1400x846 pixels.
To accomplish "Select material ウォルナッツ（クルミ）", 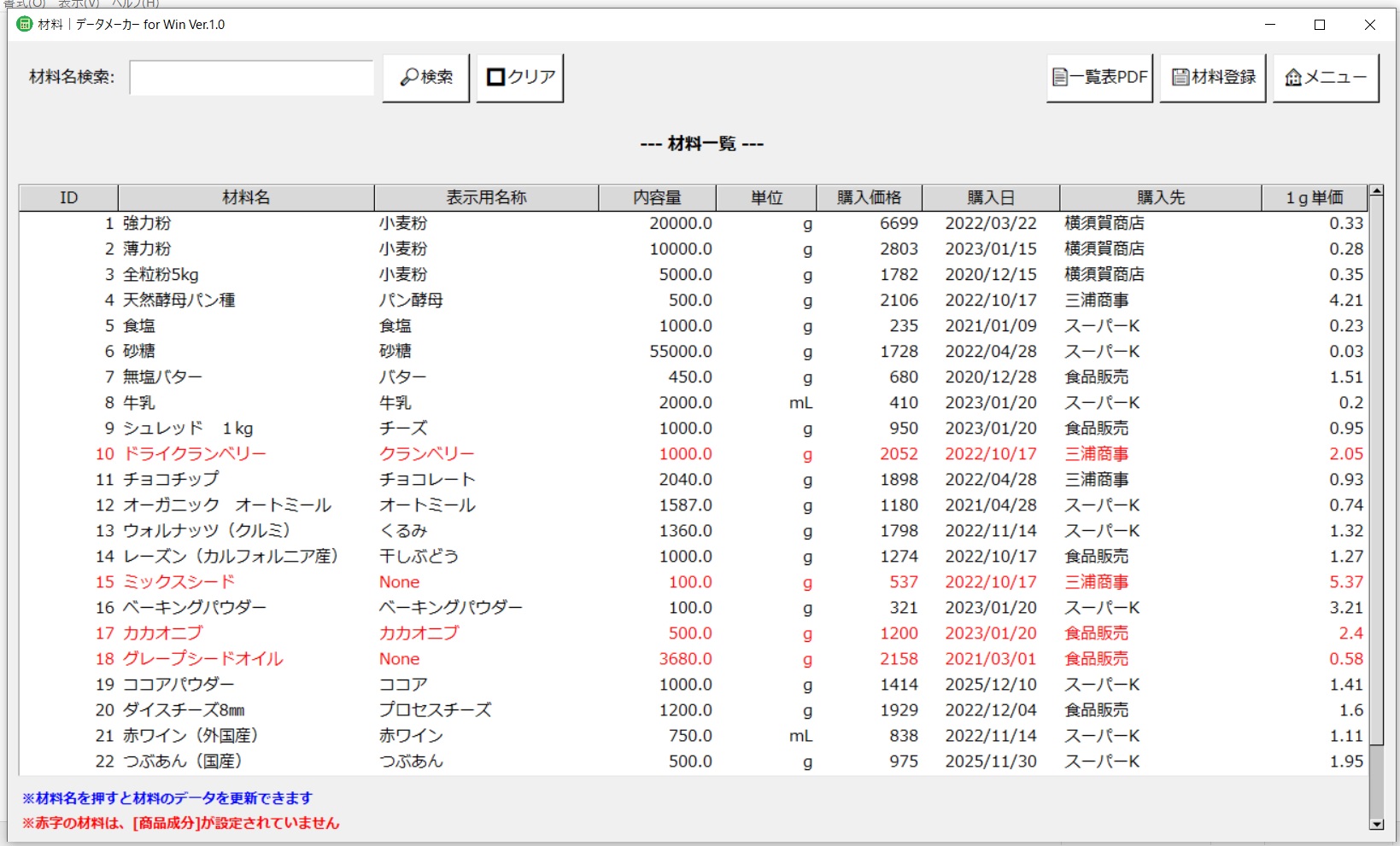I will click(x=208, y=531).
